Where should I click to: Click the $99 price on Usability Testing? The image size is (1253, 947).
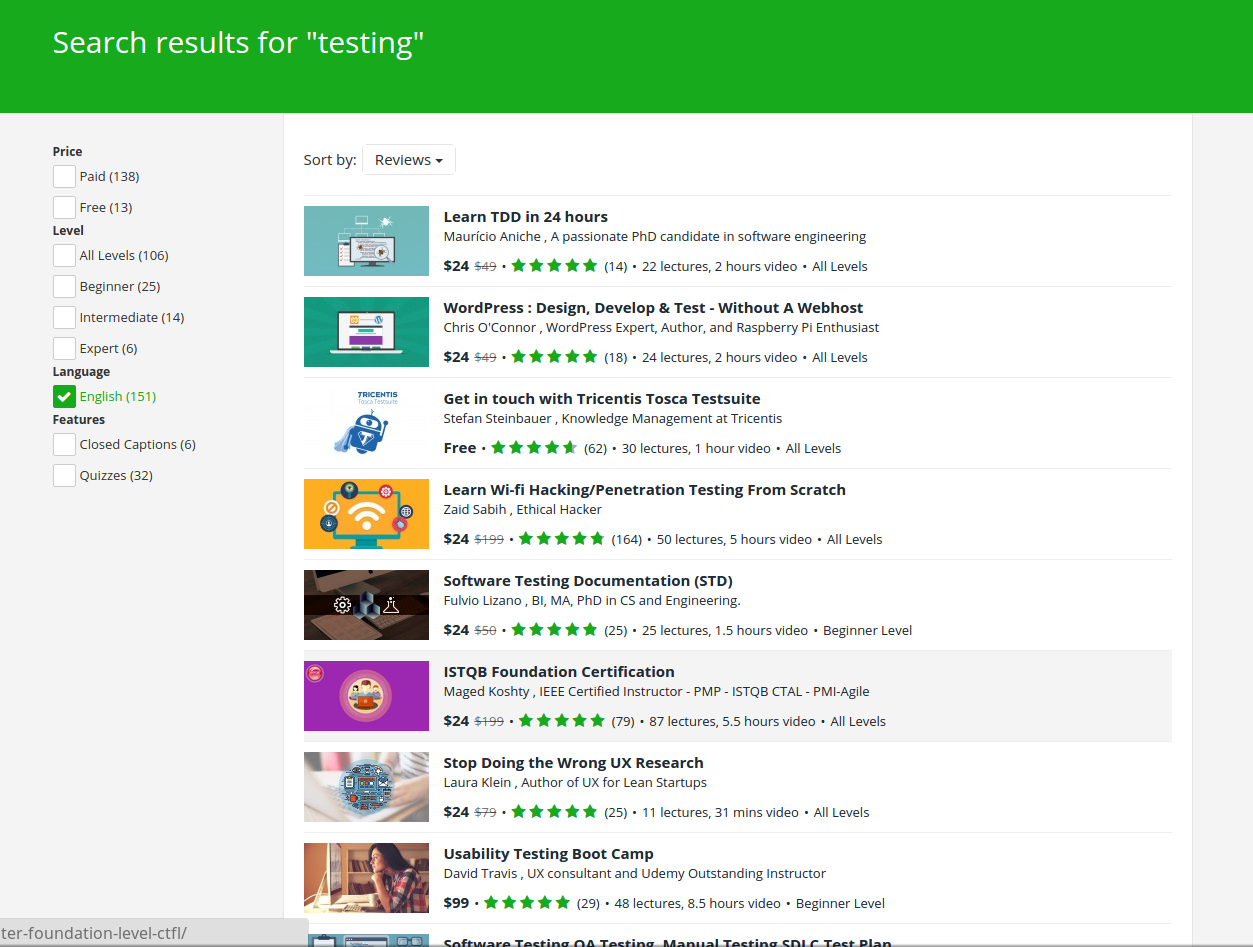point(456,903)
